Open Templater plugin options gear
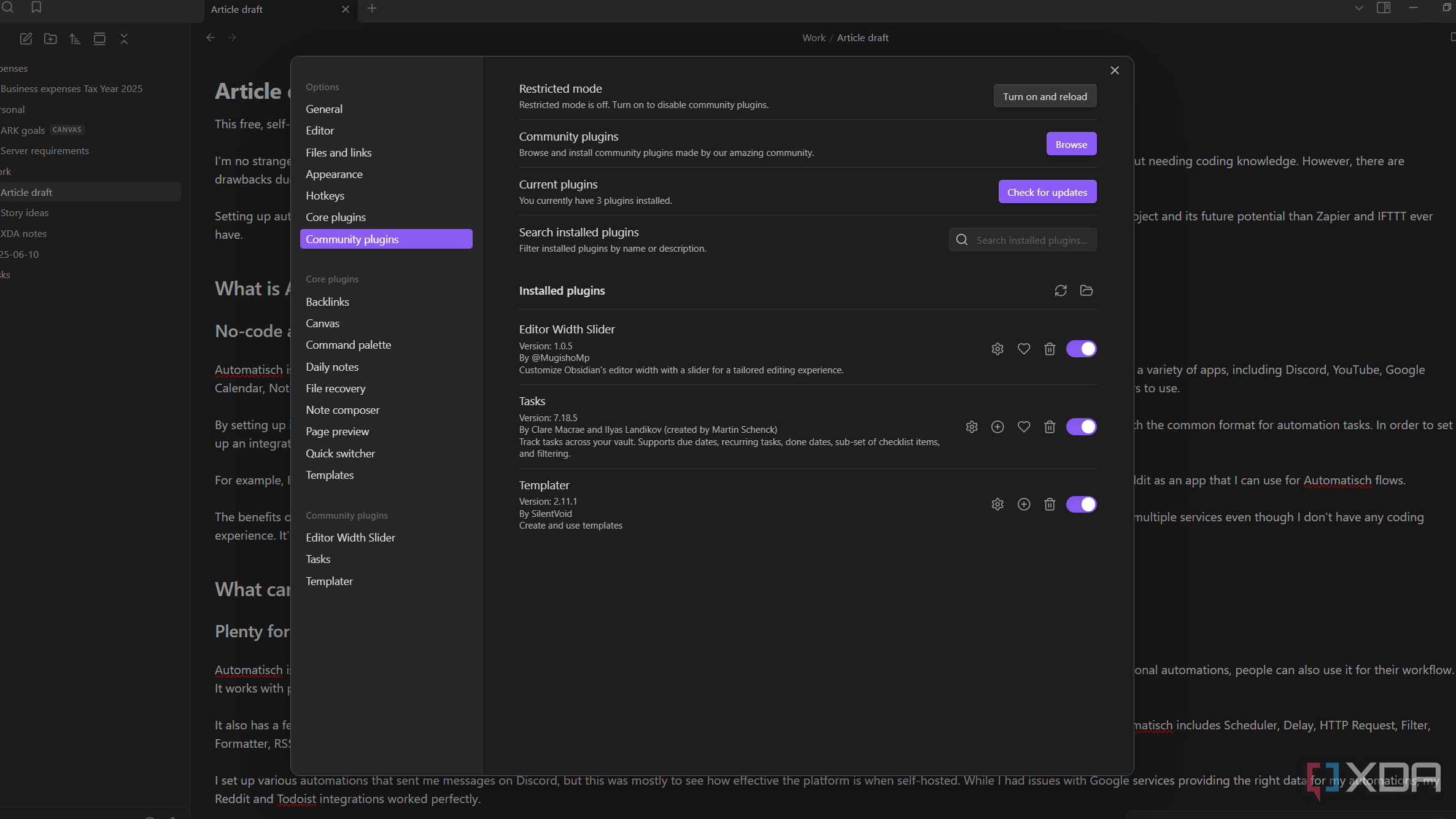This screenshot has width=1456, height=819. click(x=997, y=504)
